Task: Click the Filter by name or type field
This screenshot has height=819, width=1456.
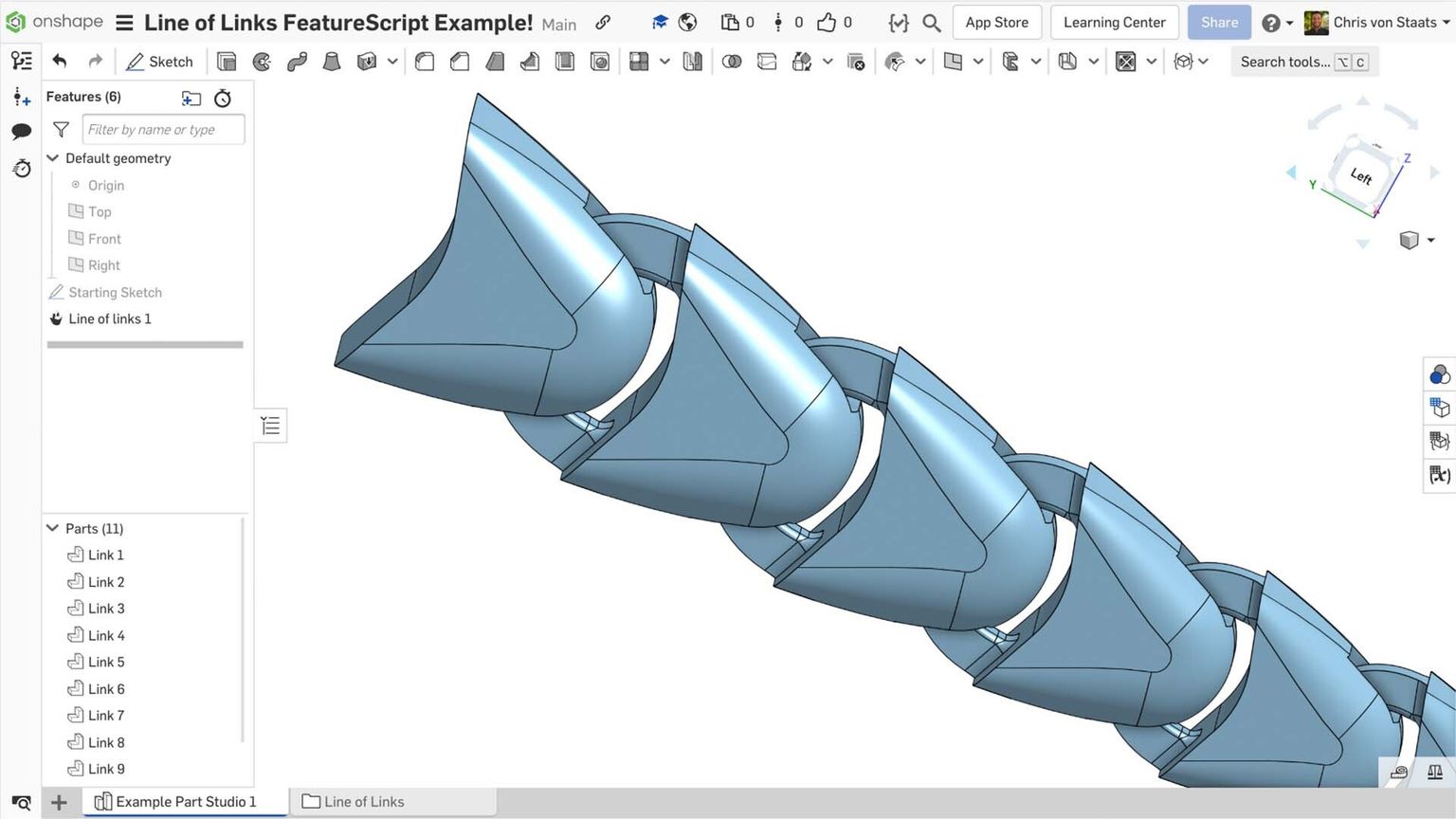Action: (163, 129)
